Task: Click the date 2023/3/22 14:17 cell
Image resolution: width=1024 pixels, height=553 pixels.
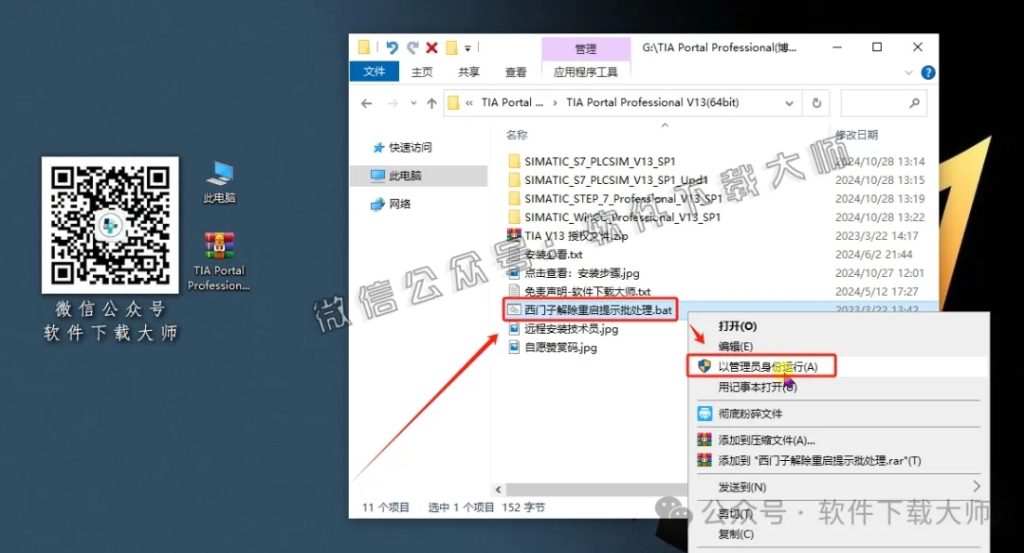Action: click(876, 236)
